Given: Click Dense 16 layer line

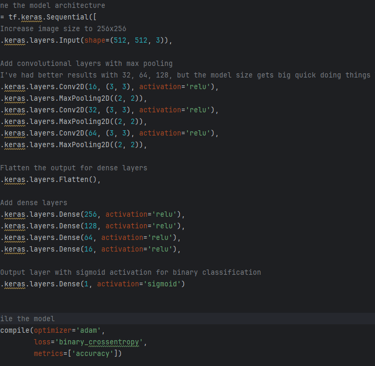Looking at the screenshot, I should [x=90, y=249].
